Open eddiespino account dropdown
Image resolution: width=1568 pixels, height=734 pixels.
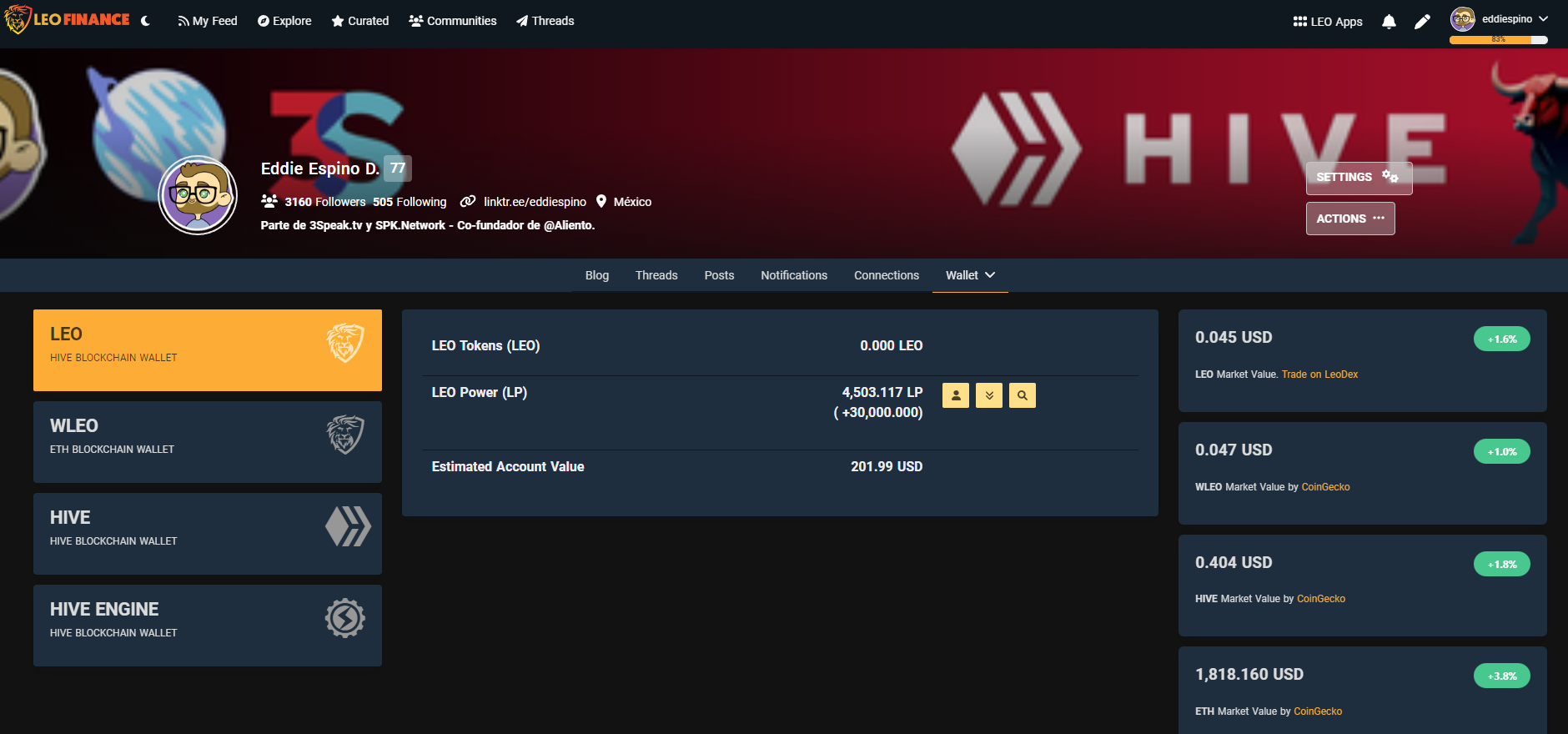[1515, 19]
